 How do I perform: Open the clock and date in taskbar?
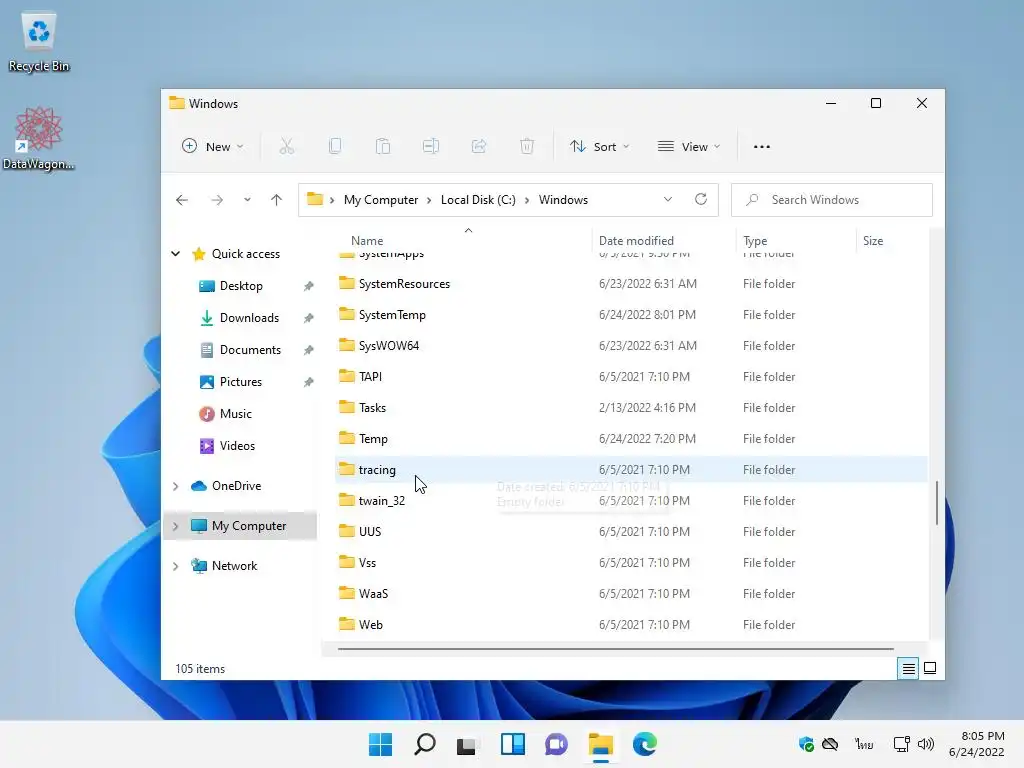click(976, 744)
